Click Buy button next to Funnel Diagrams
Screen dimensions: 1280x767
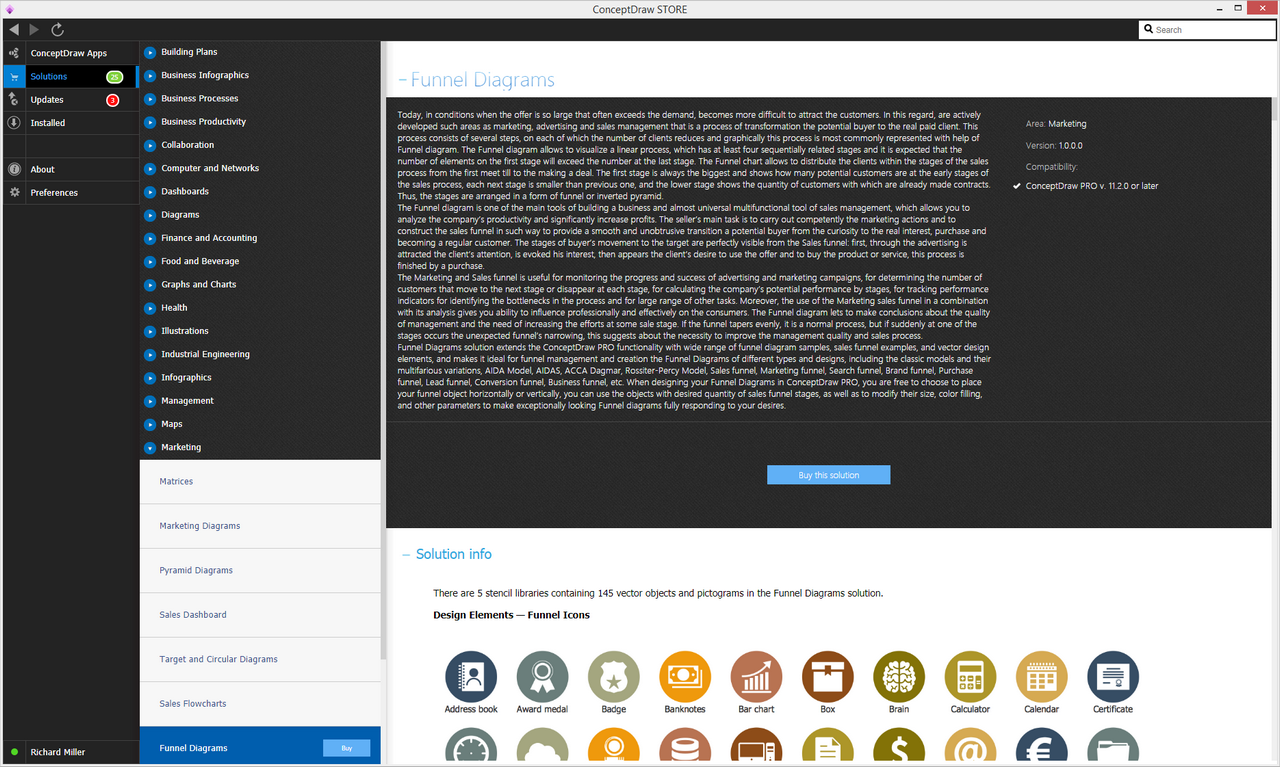click(346, 748)
